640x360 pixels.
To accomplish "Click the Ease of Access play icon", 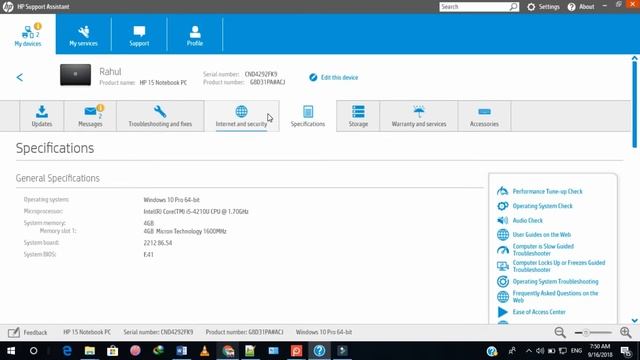I will (502, 312).
